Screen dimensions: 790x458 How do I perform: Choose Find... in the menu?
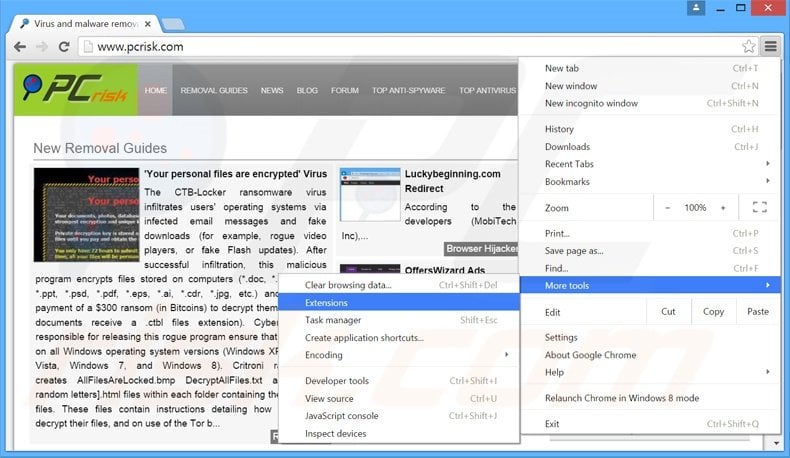[x=650, y=268]
